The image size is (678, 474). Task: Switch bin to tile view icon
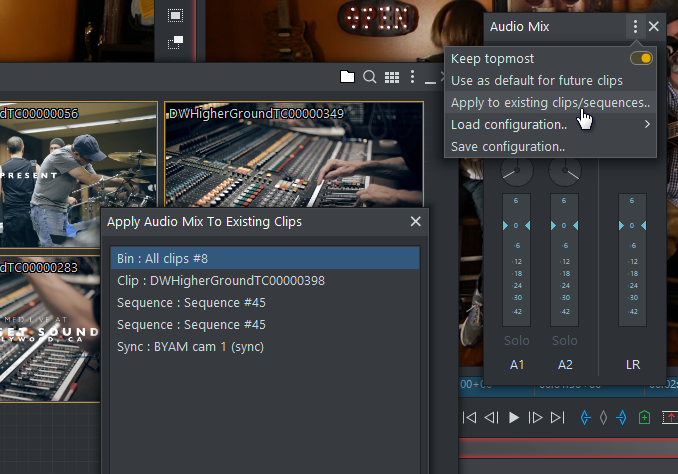392,77
